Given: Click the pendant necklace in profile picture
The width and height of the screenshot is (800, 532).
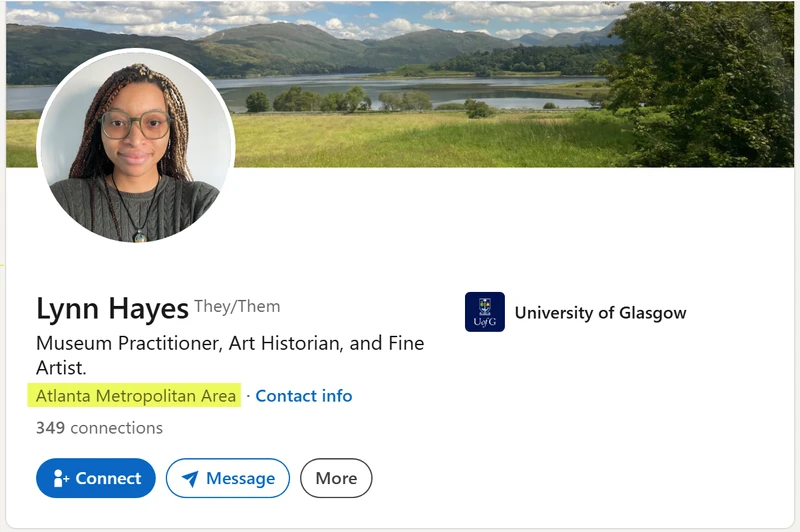Looking at the screenshot, I should 139,236.
